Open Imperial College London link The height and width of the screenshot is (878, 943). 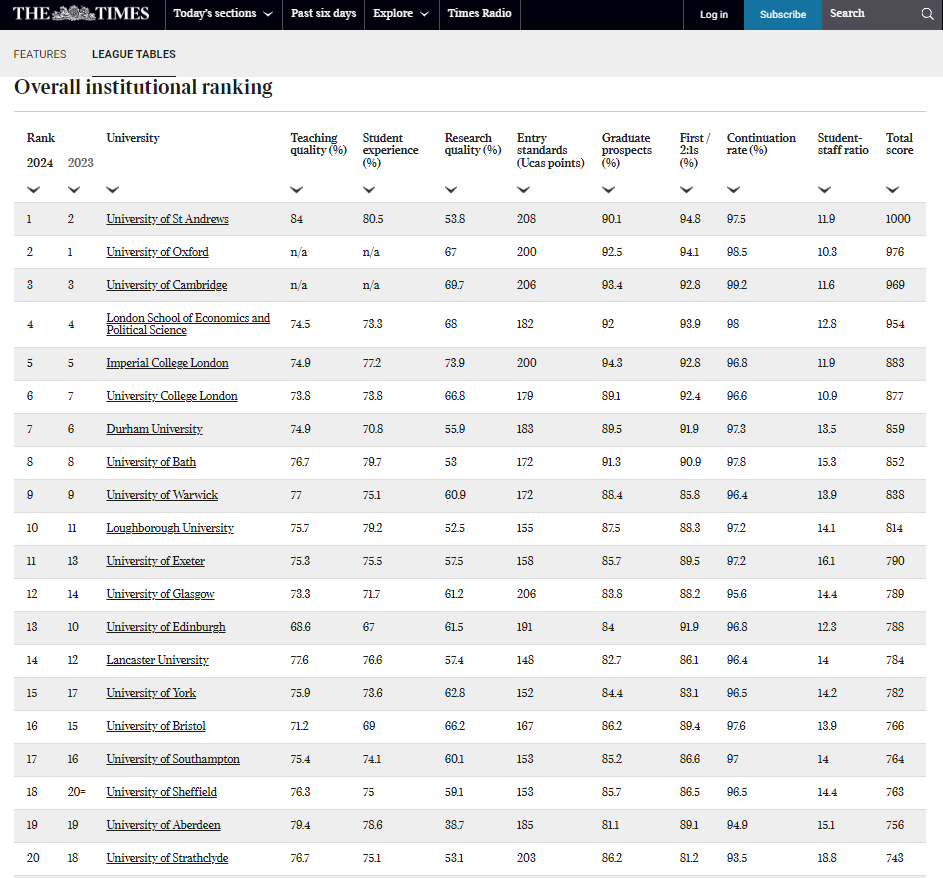pyautogui.click(x=167, y=363)
